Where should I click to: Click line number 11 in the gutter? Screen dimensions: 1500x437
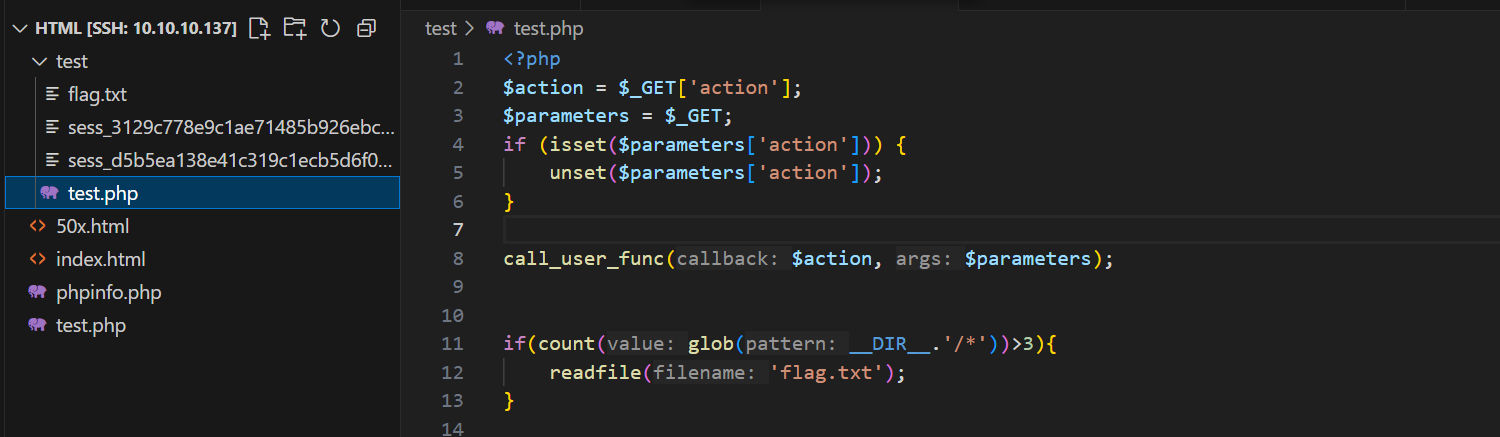pos(453,344)
